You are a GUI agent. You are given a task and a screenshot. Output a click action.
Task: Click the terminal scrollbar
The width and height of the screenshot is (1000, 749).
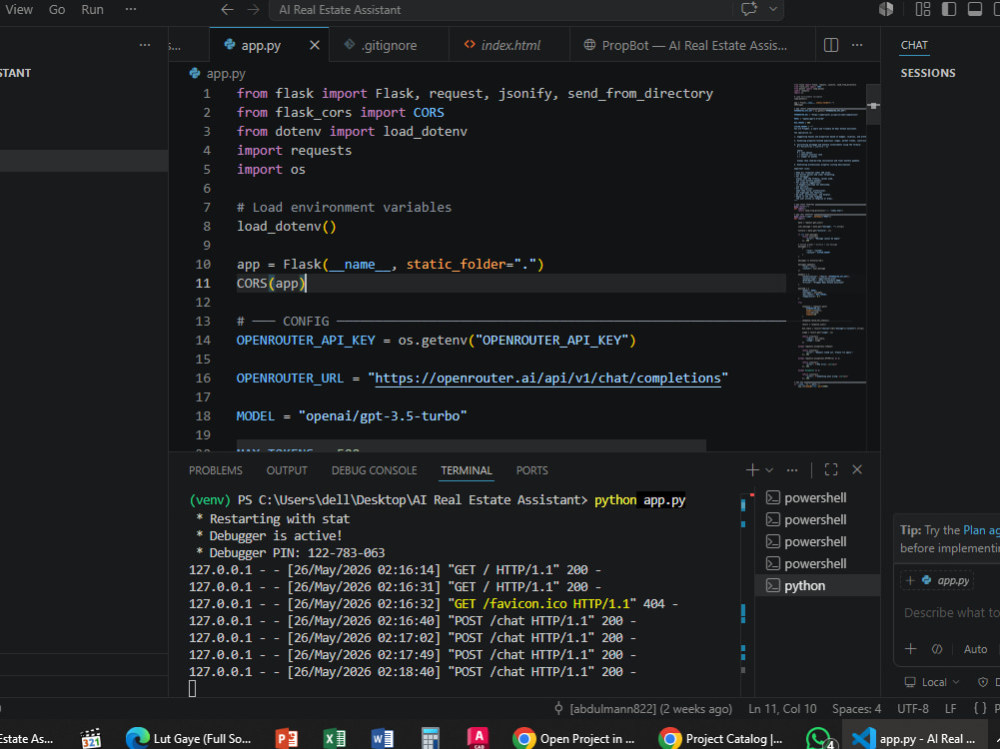[x=743, y=593]
